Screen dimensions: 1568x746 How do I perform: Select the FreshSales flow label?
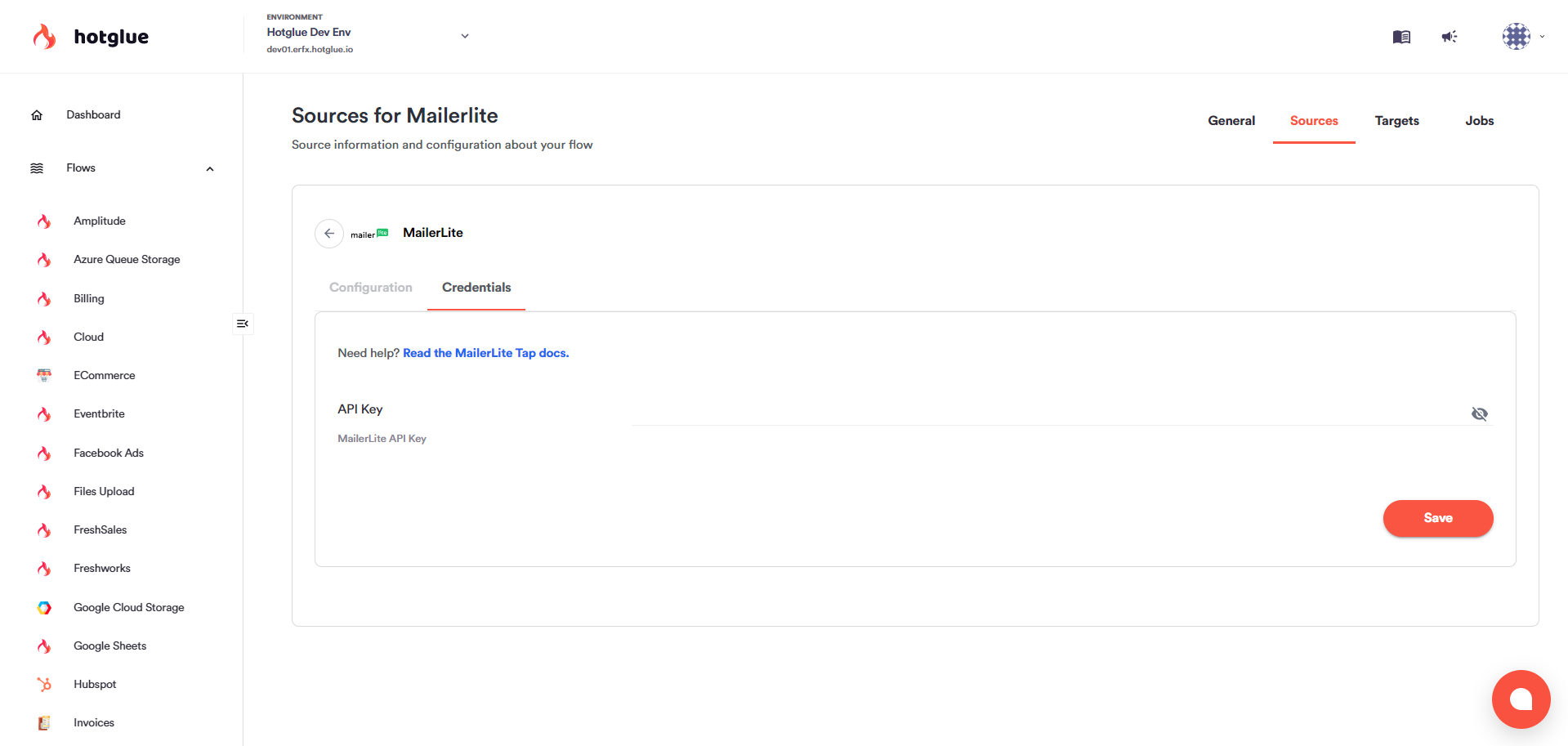[101, 530]
